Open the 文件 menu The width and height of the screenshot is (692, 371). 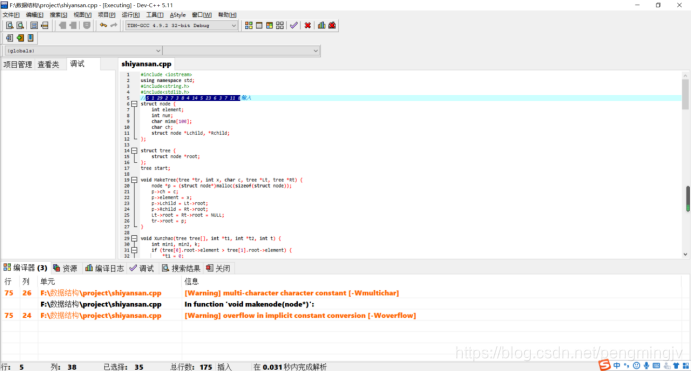click(11, 15)
